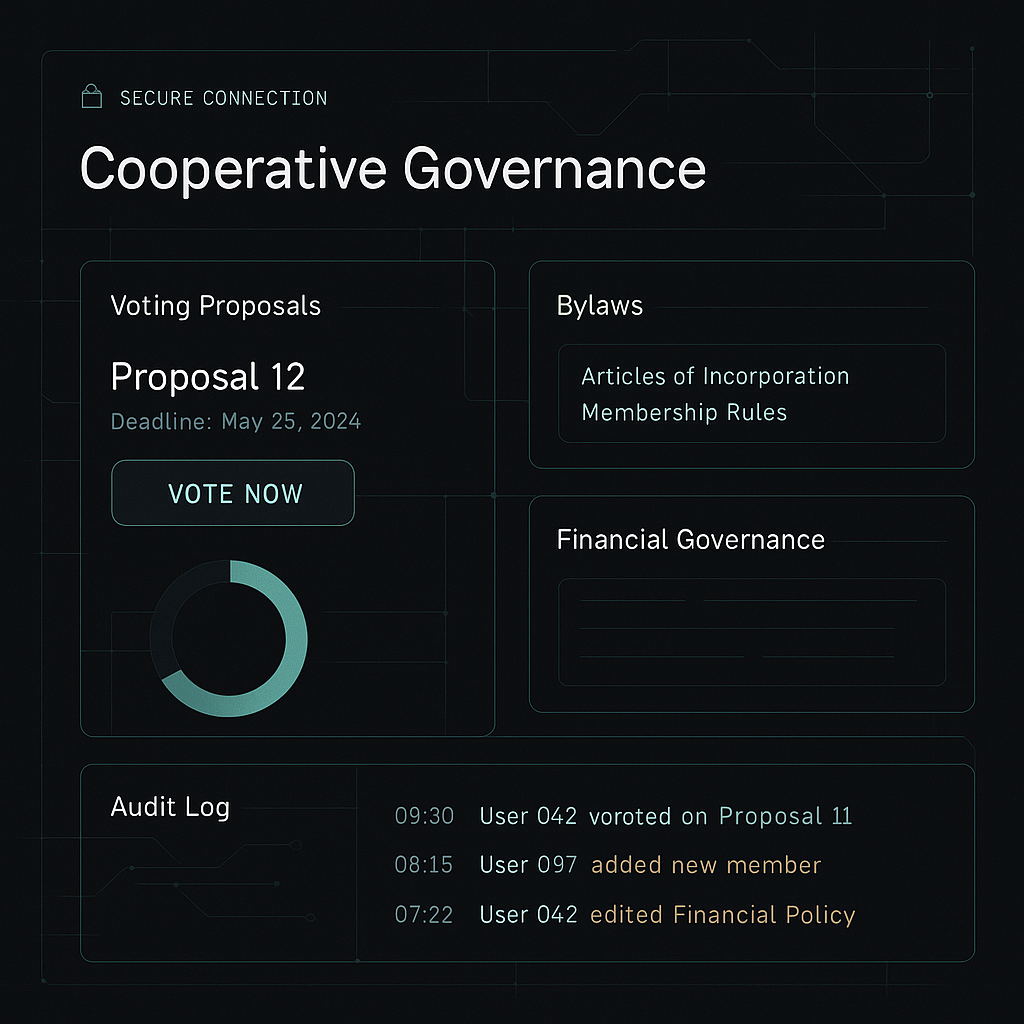Open the Membership Rules link
The height and width of the screenshot is (1024, 1024).
pos(684,412)
